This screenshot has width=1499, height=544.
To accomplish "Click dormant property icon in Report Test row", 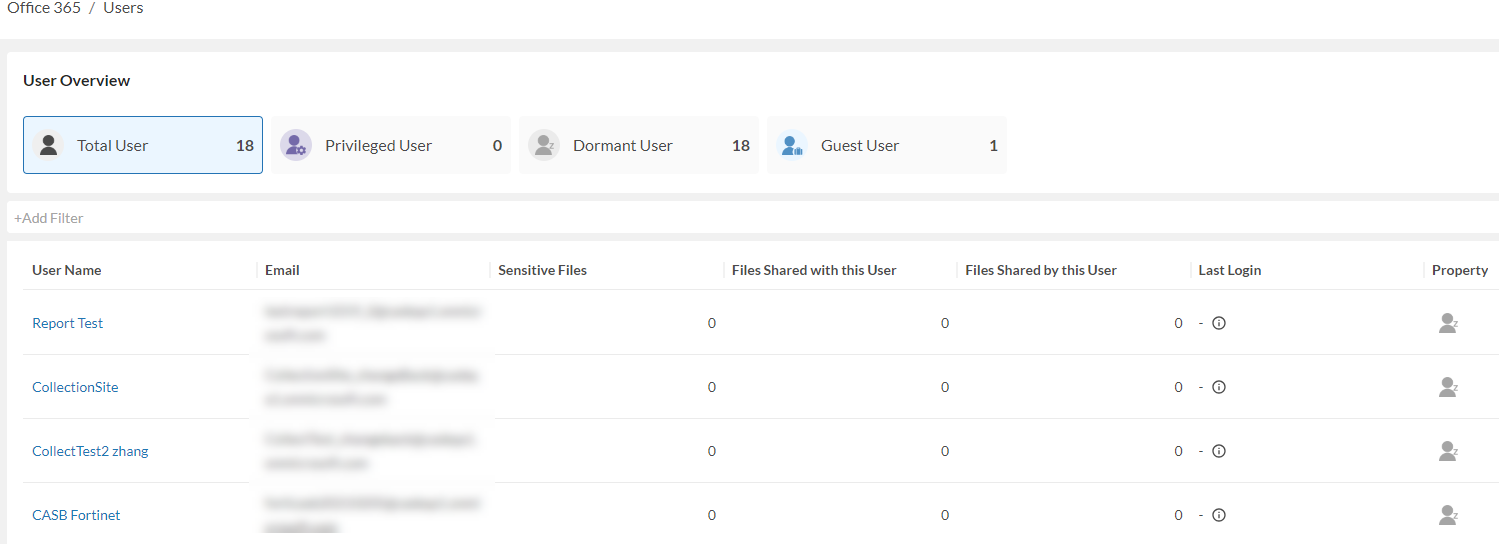I will 1447,323.
